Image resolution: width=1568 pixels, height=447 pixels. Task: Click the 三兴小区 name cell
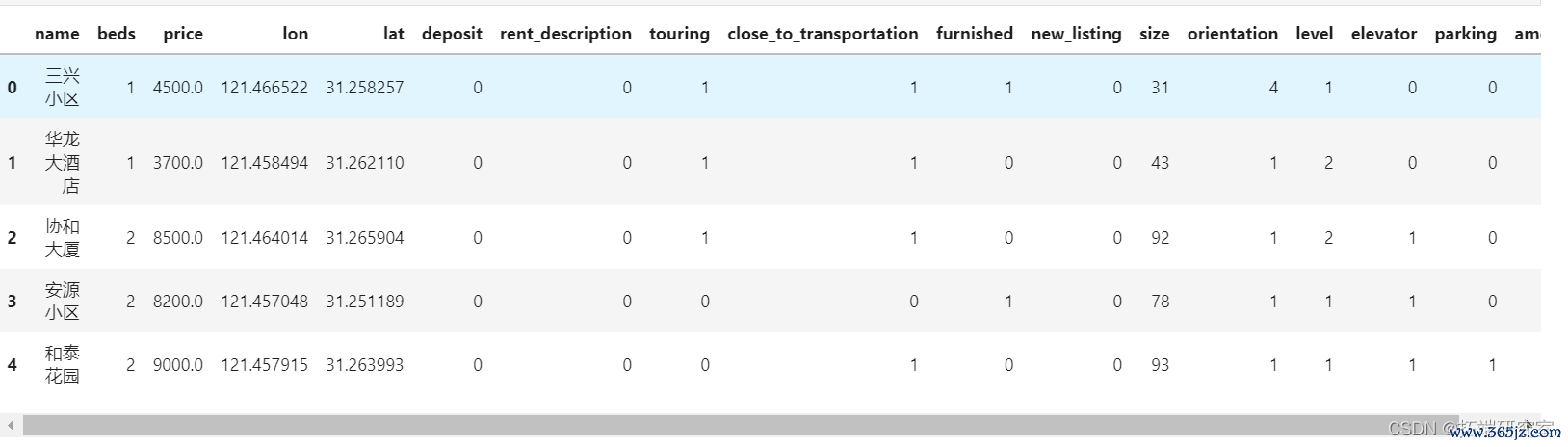pyautogui.click(x=62, y=88)
